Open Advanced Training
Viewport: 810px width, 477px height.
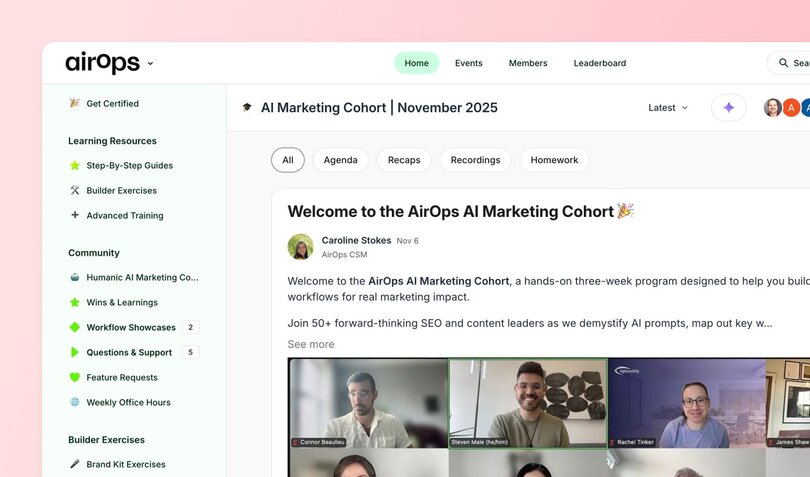(125, 216)
